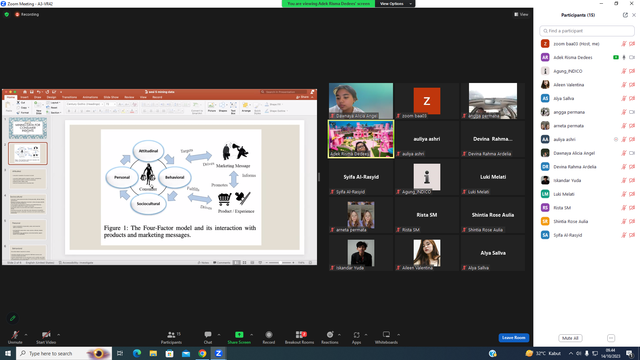Pop out the Participants panel
This screenshot has width=640, height=360.
[x=625, y=15]
